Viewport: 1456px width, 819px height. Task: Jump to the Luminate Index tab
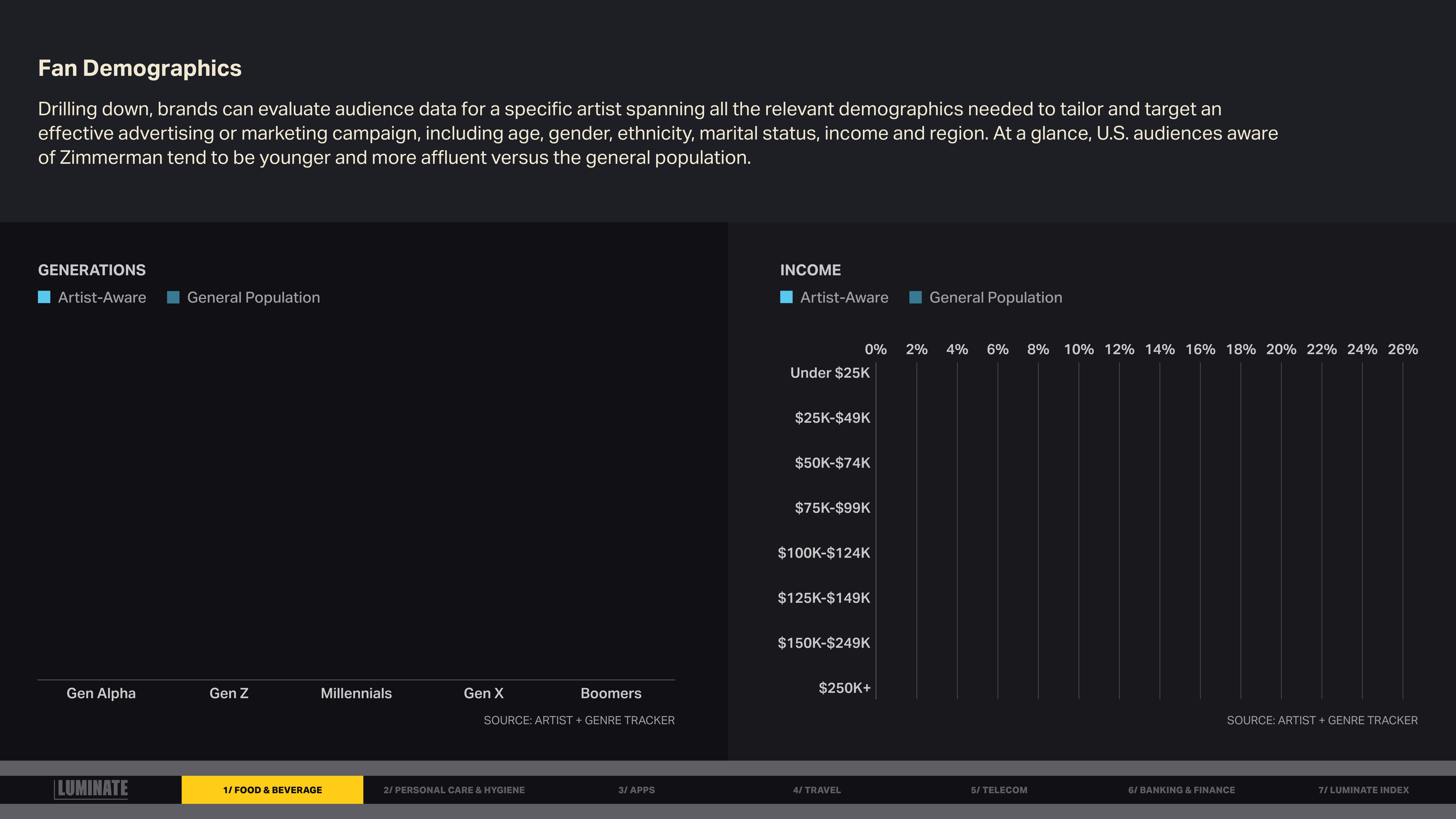point(1363,790)
